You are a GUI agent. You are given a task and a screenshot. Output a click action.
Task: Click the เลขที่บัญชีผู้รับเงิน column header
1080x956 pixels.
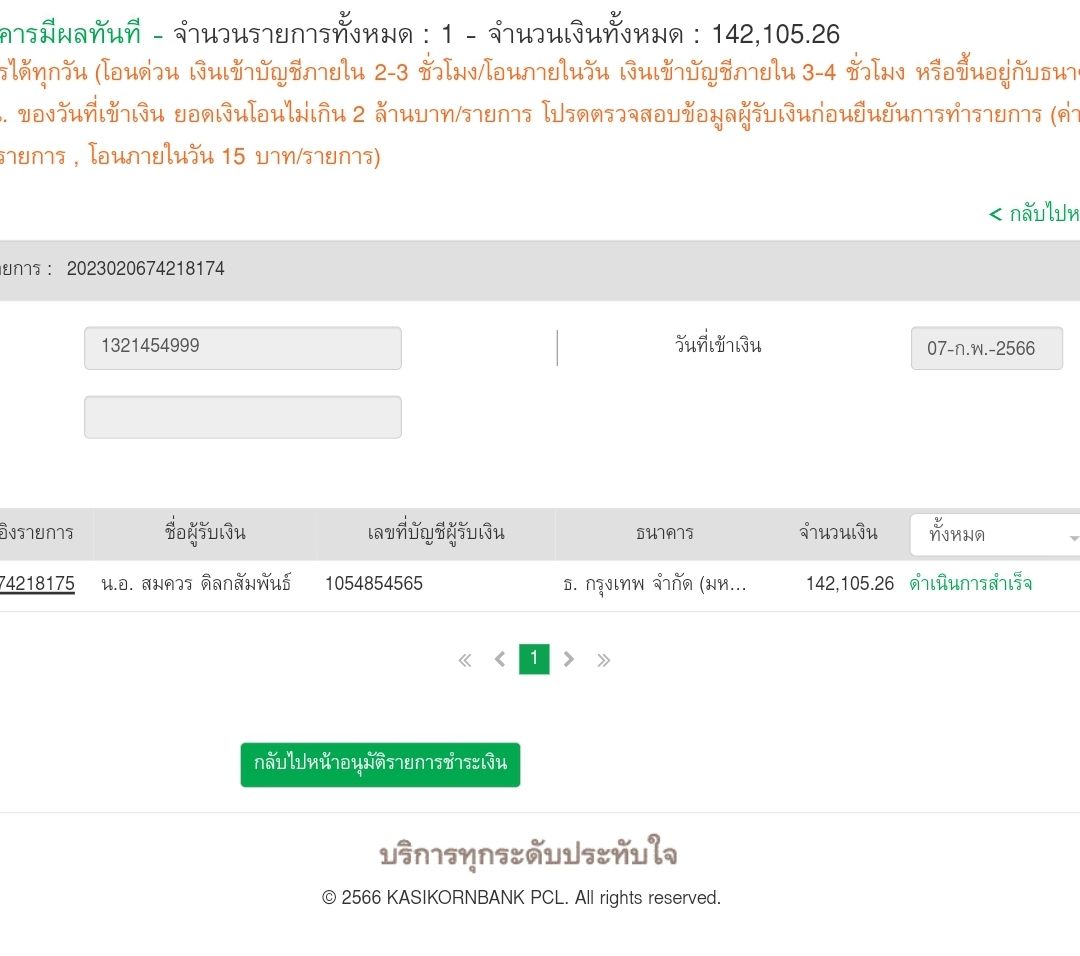(x=436, y=533)
